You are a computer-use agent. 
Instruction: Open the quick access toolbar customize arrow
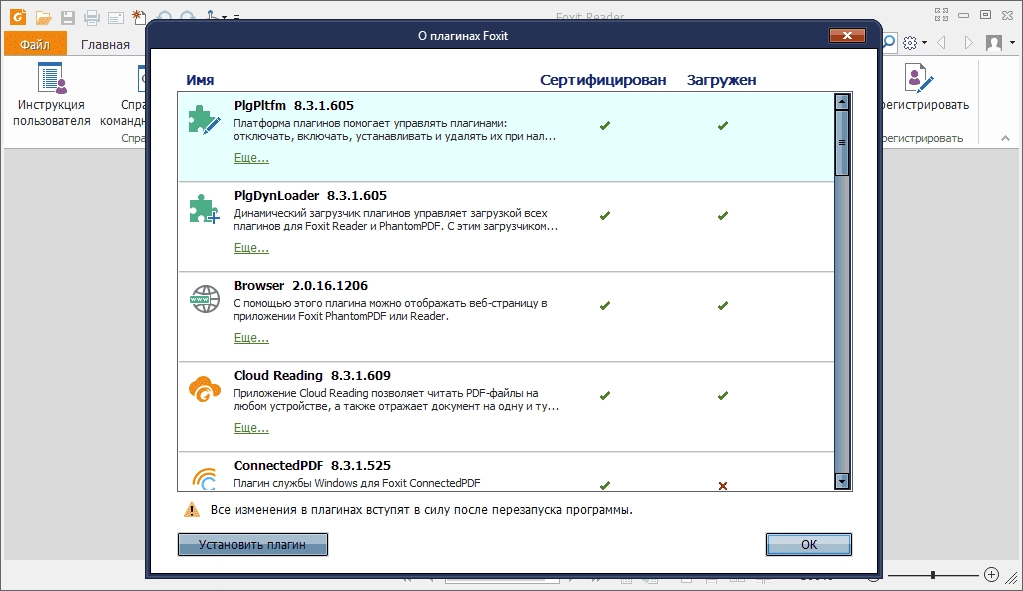pyautogui.click(x=236, y=18)
